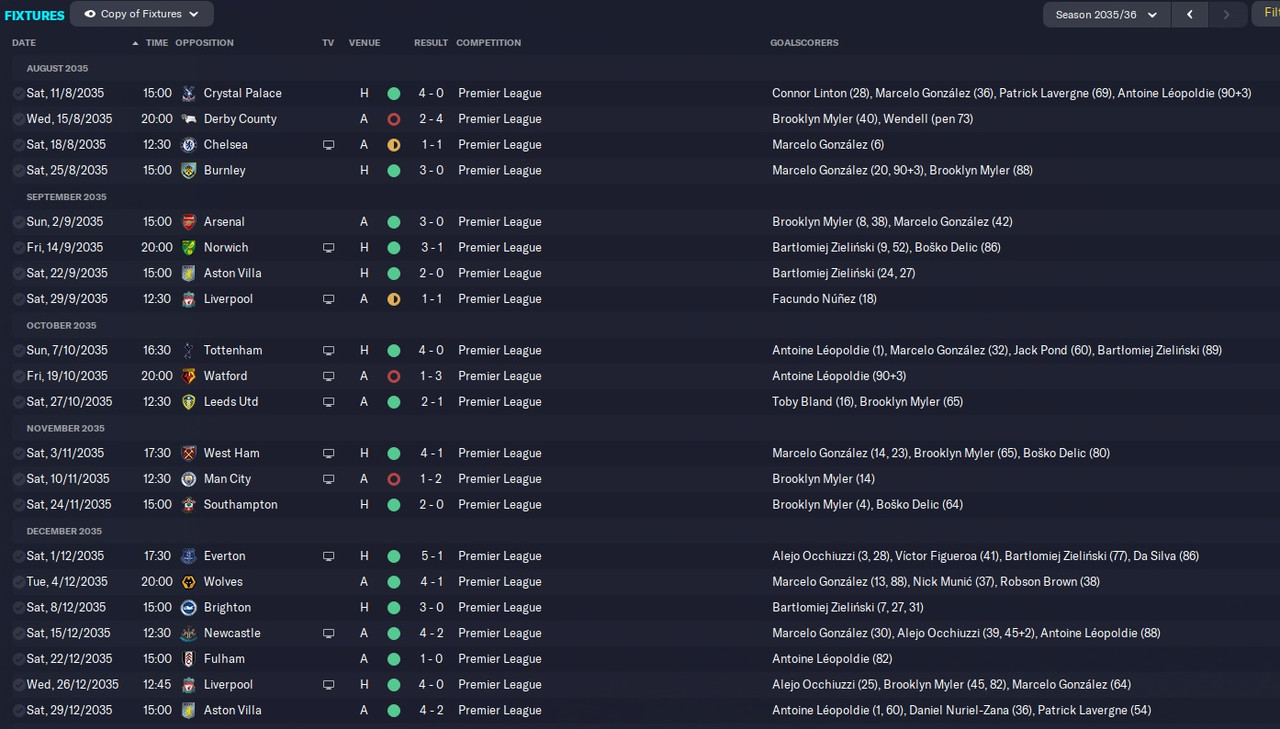Open the Filter button at top right

coord(1266,15)
